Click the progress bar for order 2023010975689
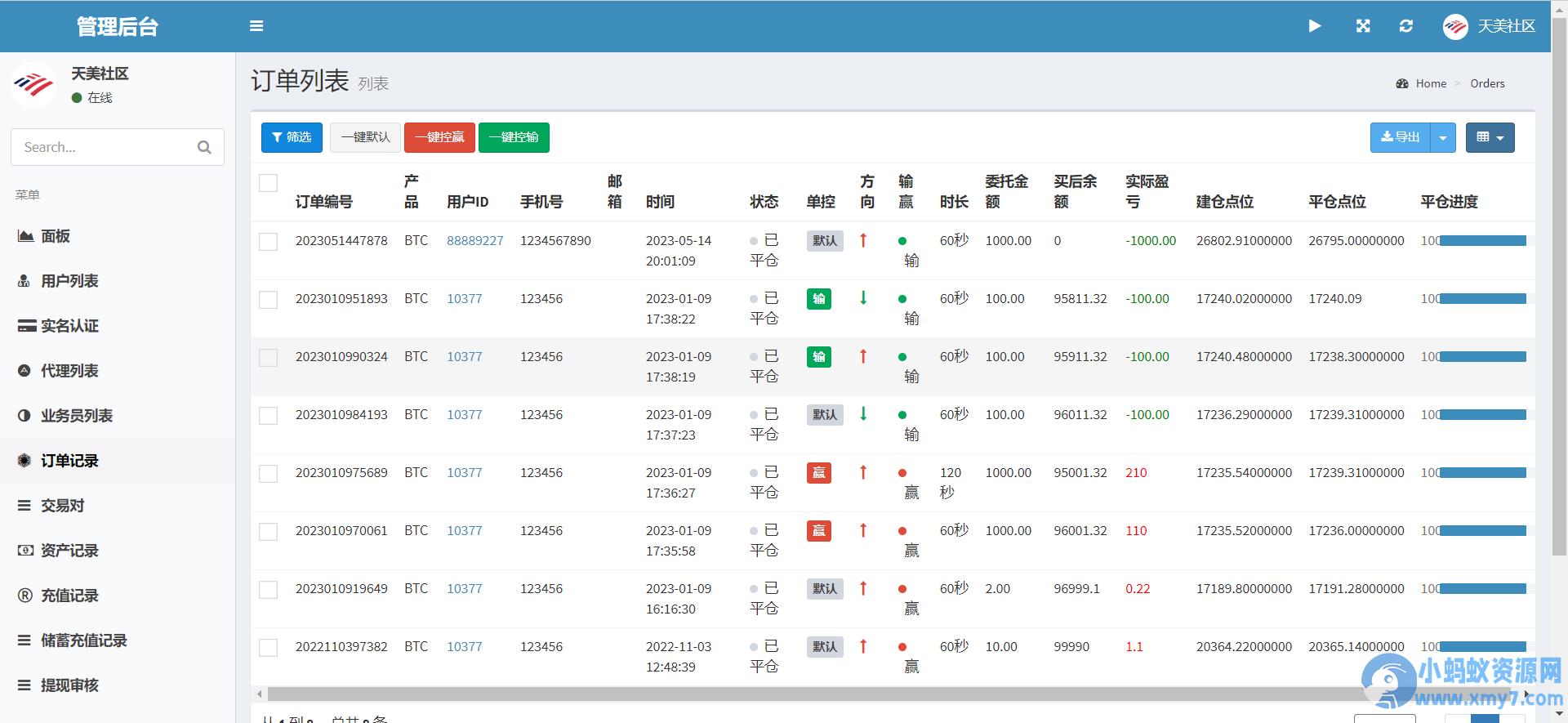The width and height of the screenshot is (1568, 723). pyautogui.click(x=1483, y=473)
